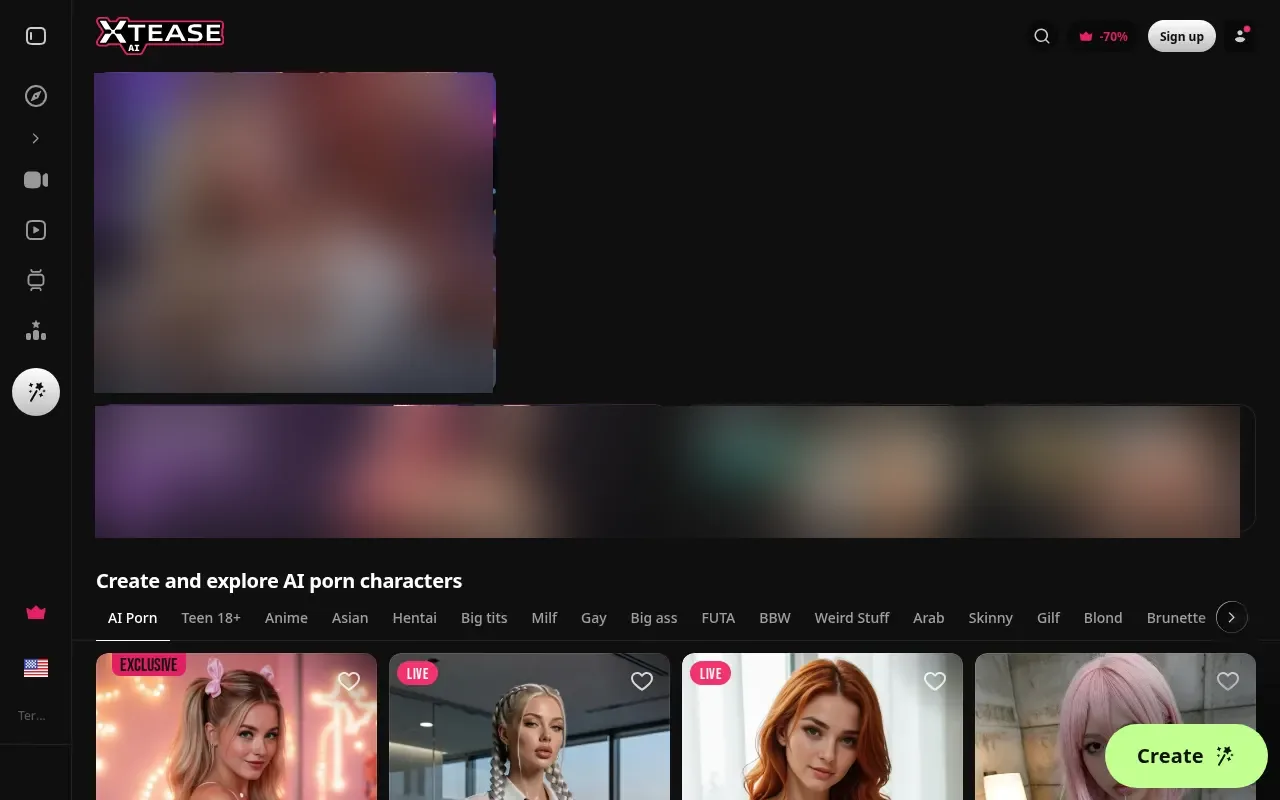Open the redhead character card
The image size is (1280, 800).
click(x=822, y=726)
